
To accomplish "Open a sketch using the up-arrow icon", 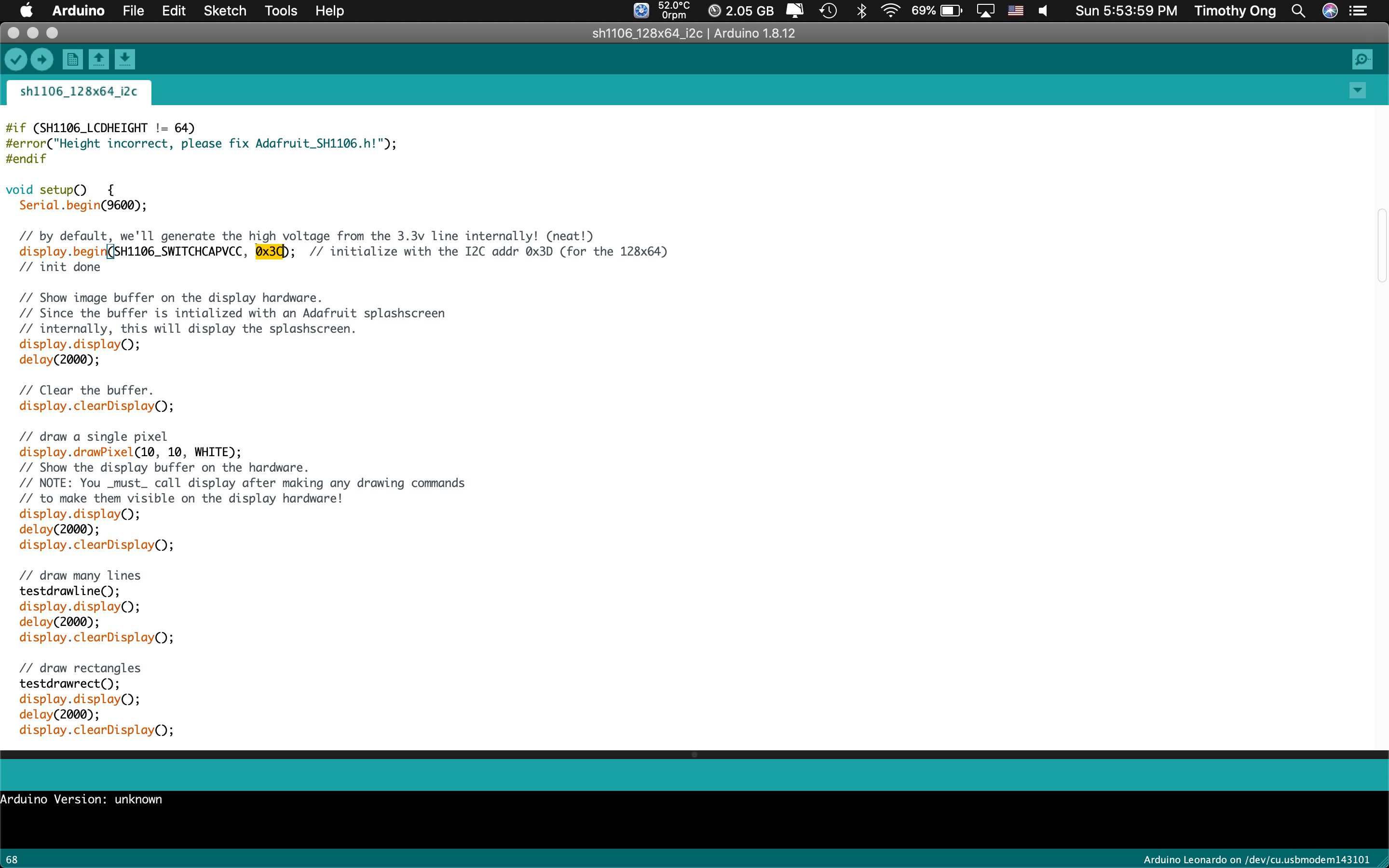I will click(98, 59).
